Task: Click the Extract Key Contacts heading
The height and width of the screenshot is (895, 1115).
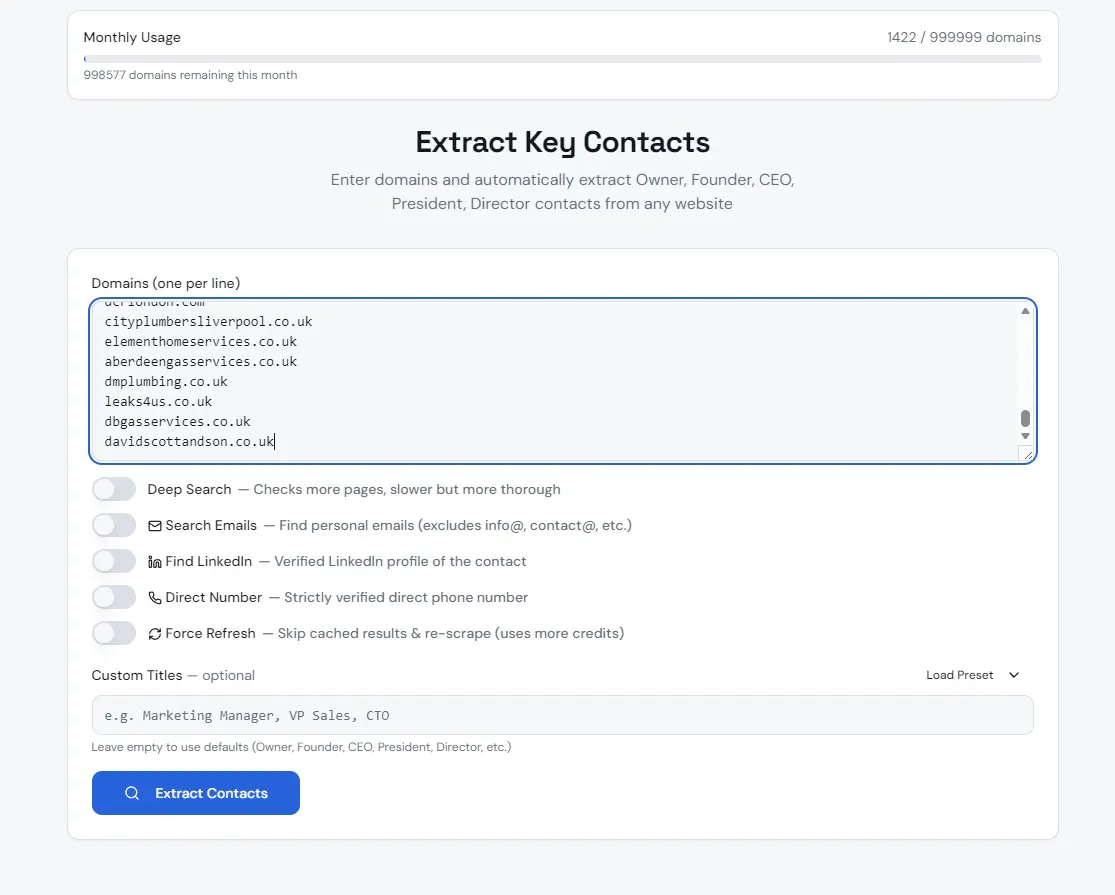Action: 562,142
